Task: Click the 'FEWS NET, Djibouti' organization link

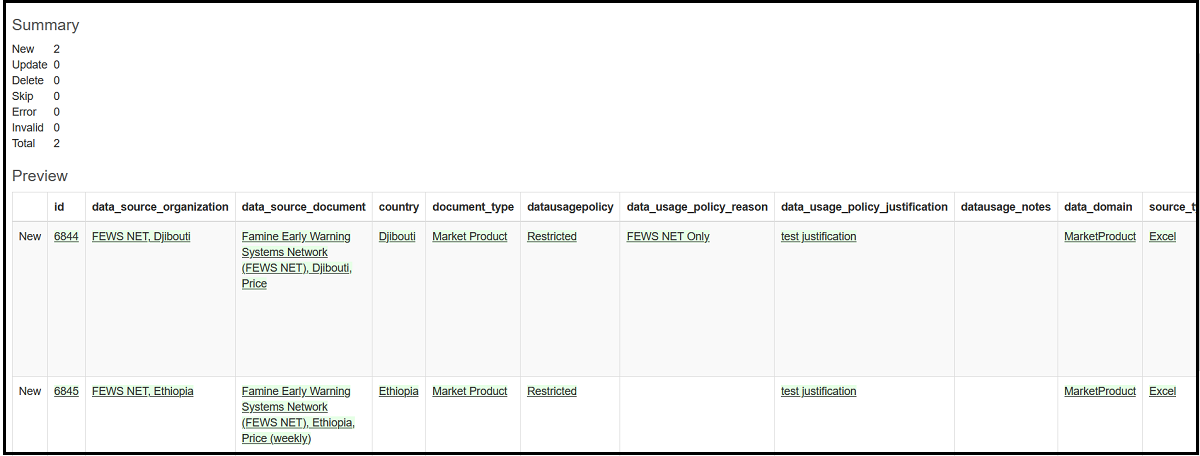Action: click(141, 237)
